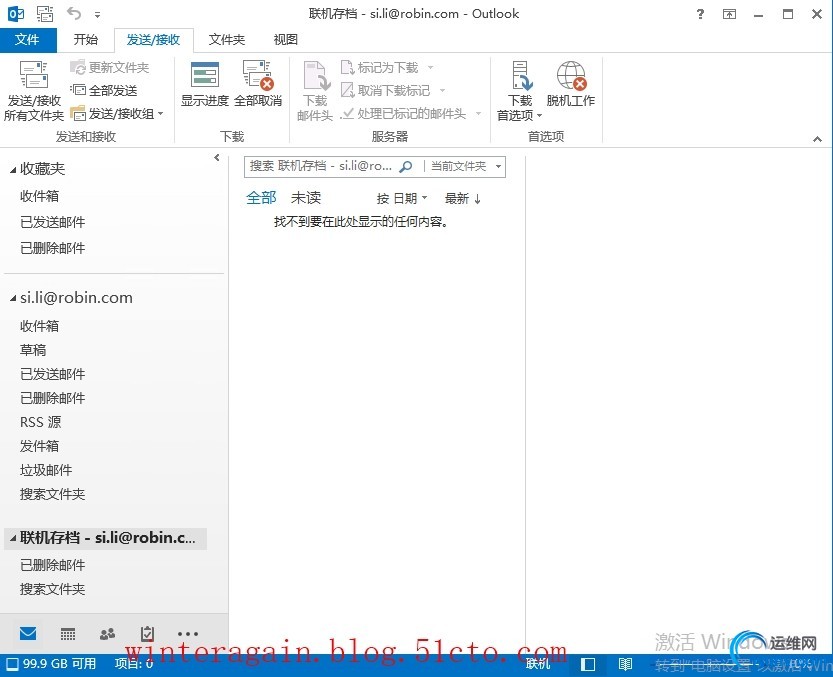Filter messages by Unread (未读)
Image resolution: width=833 pixels, height=677 pixels.
306,198
